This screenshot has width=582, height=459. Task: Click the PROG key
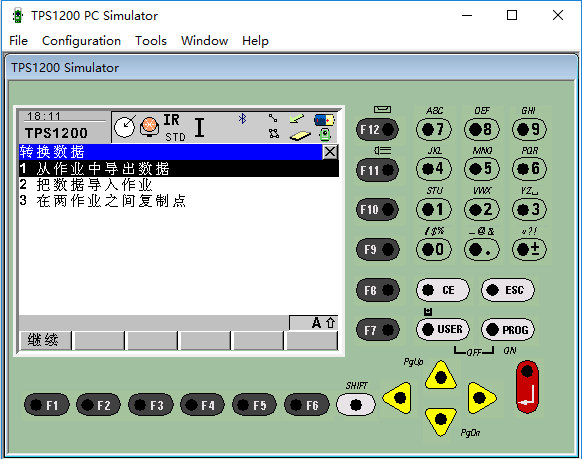pyautogui.click(x=508, y=330)
